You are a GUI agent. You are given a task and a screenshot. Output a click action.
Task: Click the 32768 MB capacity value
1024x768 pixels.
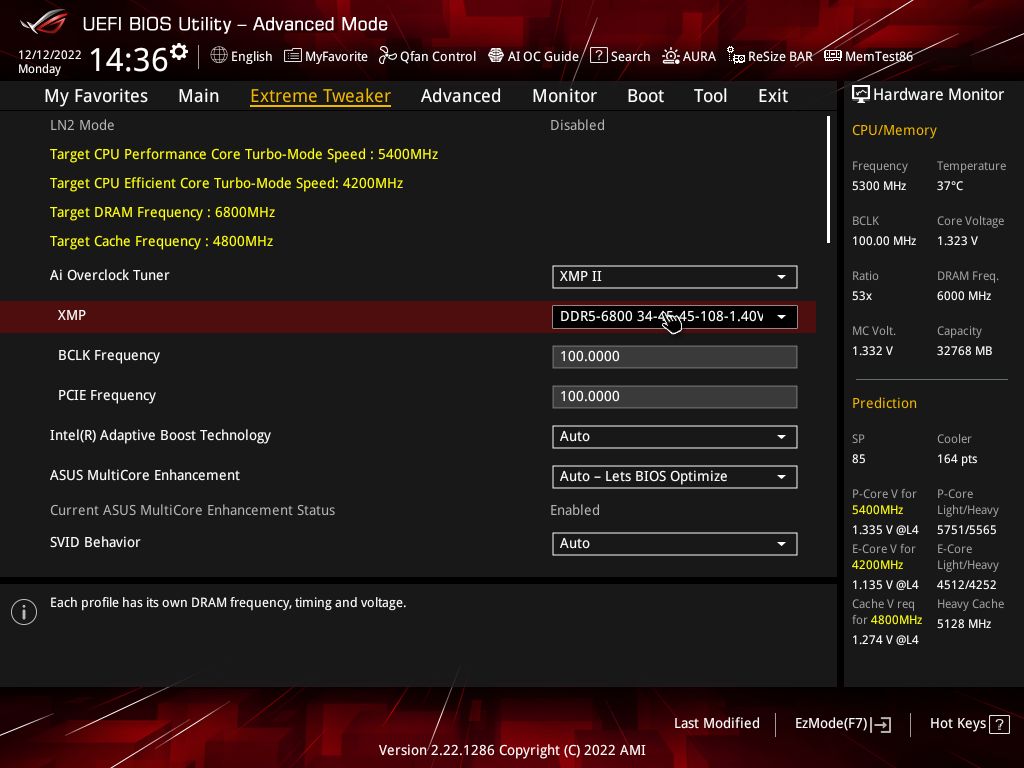coord(965,351)
